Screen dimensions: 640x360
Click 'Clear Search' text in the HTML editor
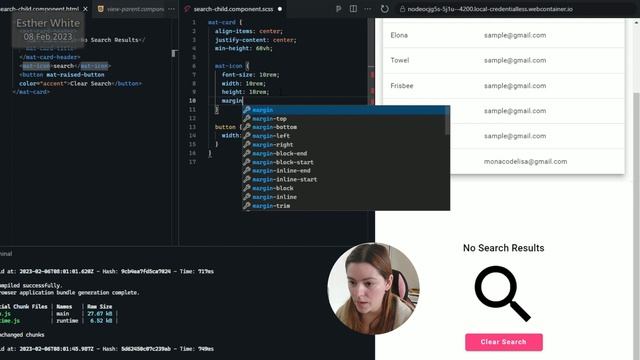(90, 83)
